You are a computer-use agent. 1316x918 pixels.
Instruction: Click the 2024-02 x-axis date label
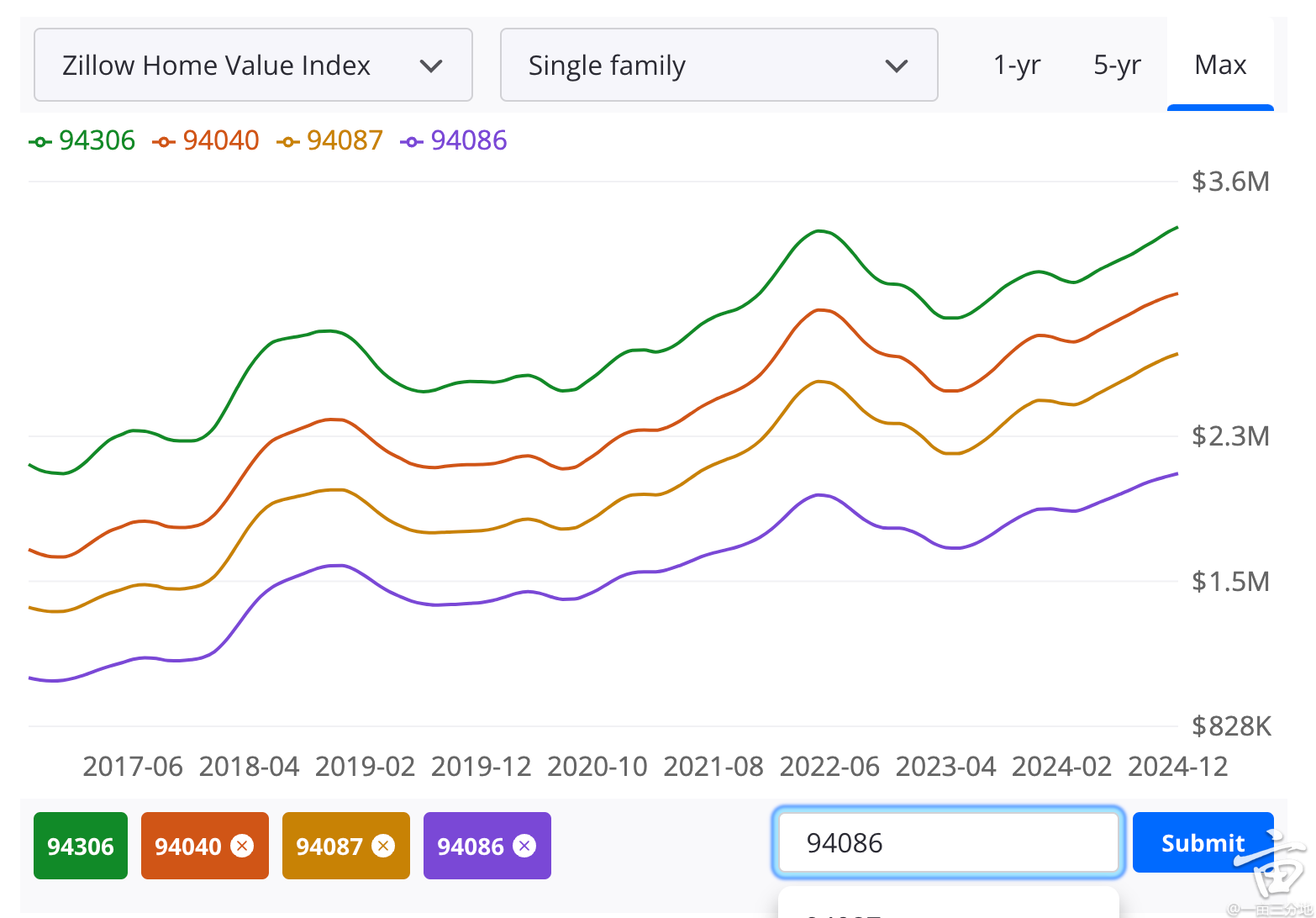(x=1061, y=767)
